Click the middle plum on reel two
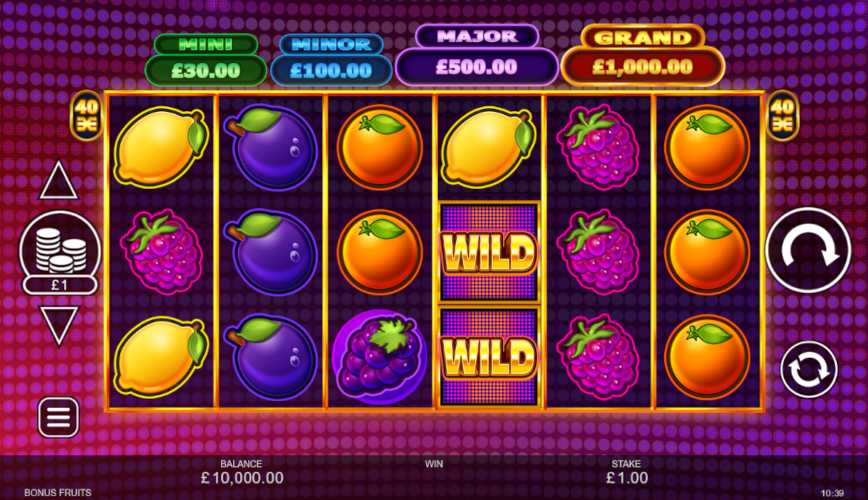868x500 pixels. click(x=271, y=252)
